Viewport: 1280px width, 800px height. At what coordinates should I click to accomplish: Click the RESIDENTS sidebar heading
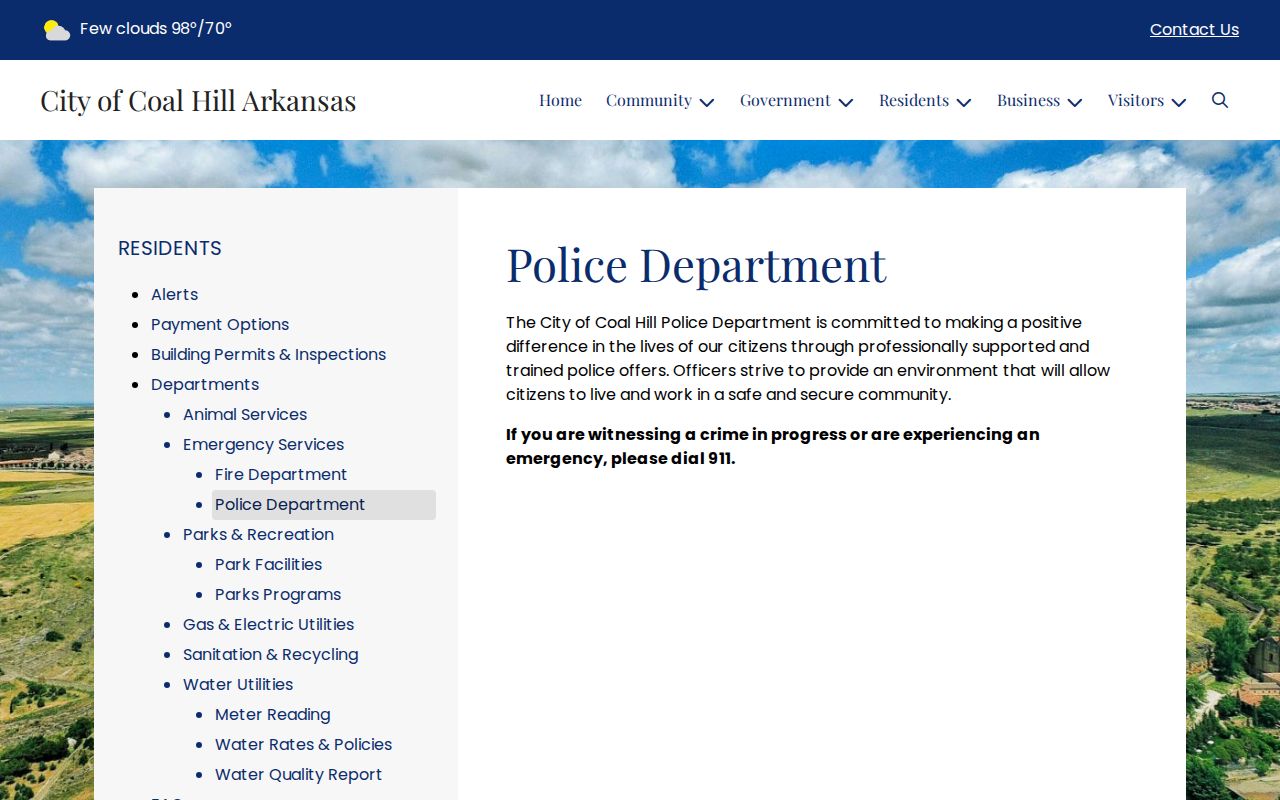[170, 248]
